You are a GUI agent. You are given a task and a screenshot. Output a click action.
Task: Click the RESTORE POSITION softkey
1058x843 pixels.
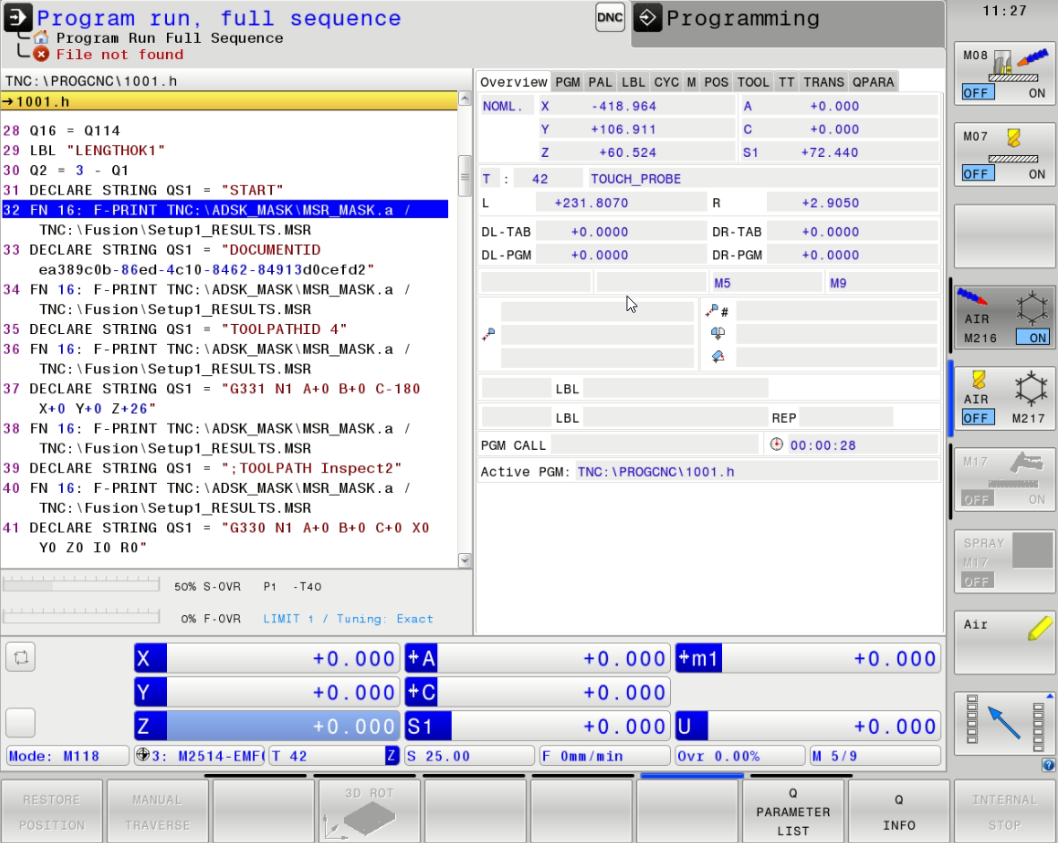52,811
